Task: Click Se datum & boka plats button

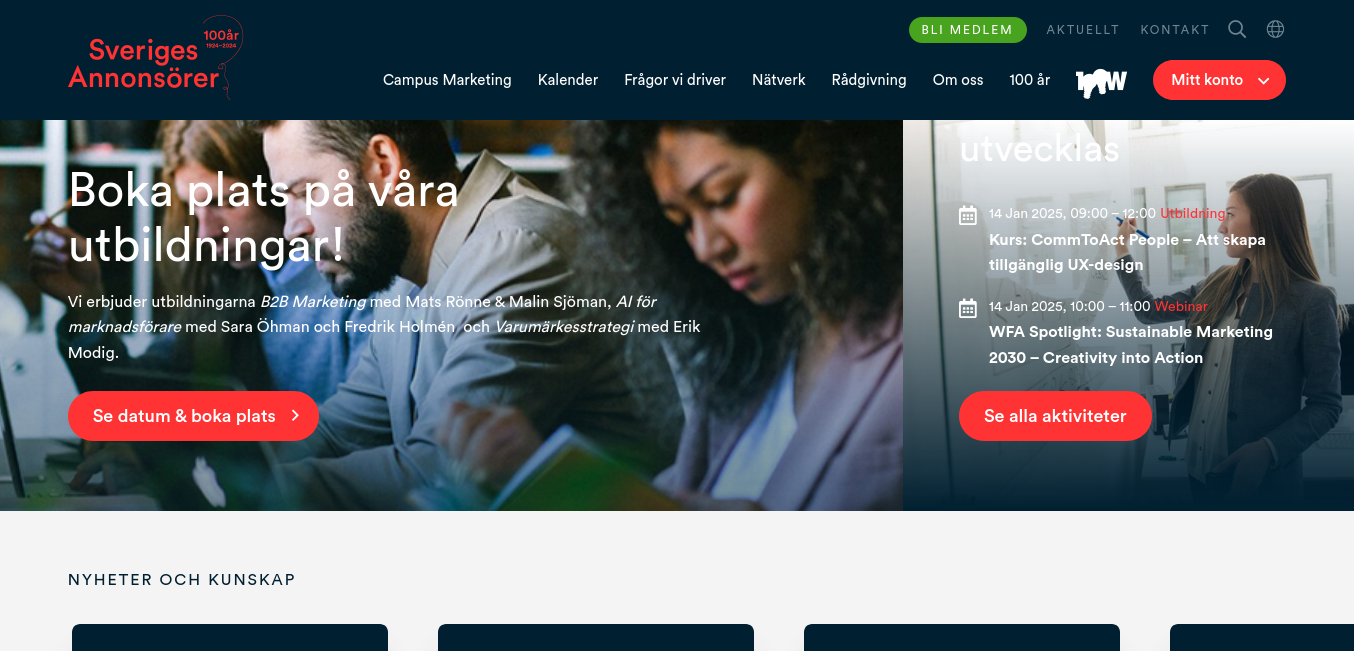Action: pyautogui.click(x=193, y=416)
